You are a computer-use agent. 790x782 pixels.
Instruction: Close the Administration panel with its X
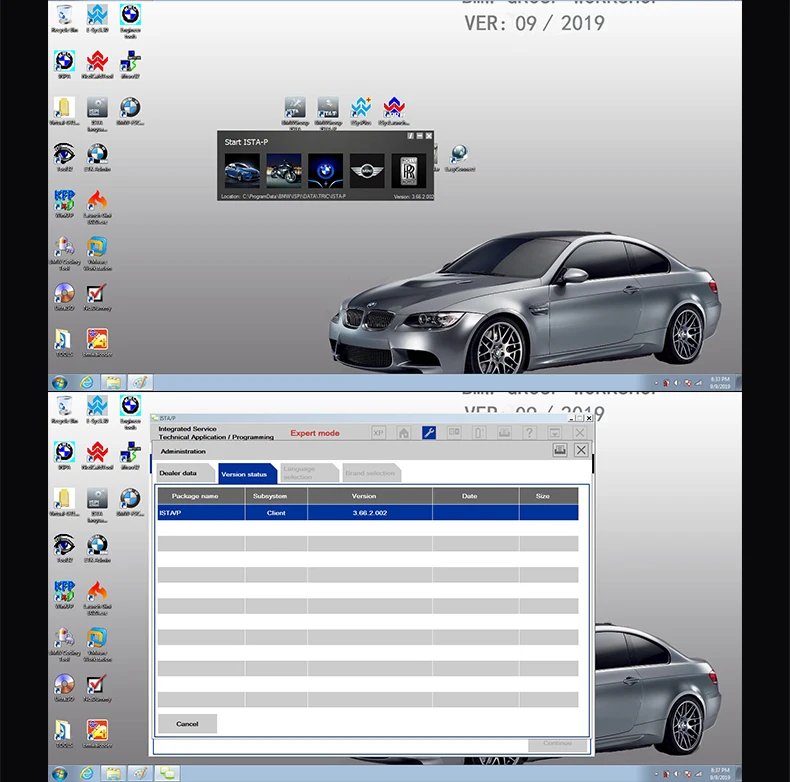tap(581, 450)
